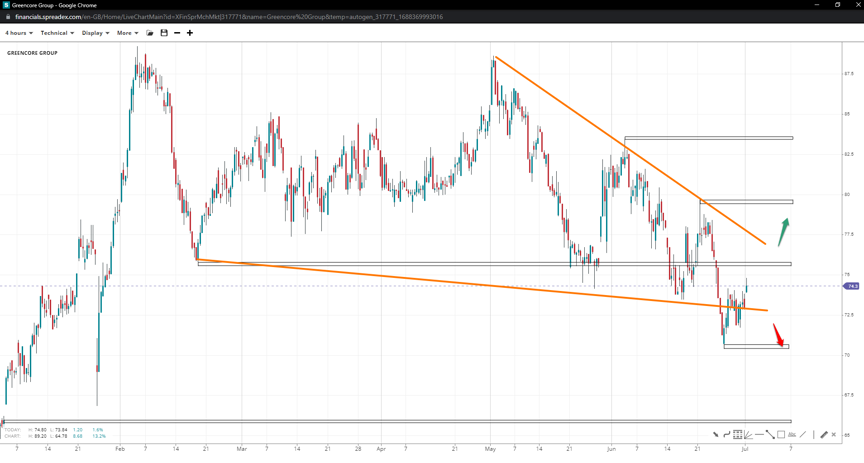Click the browser address bar URL
The height and width of the screenshot is (463, 864).
pos(228,17)
